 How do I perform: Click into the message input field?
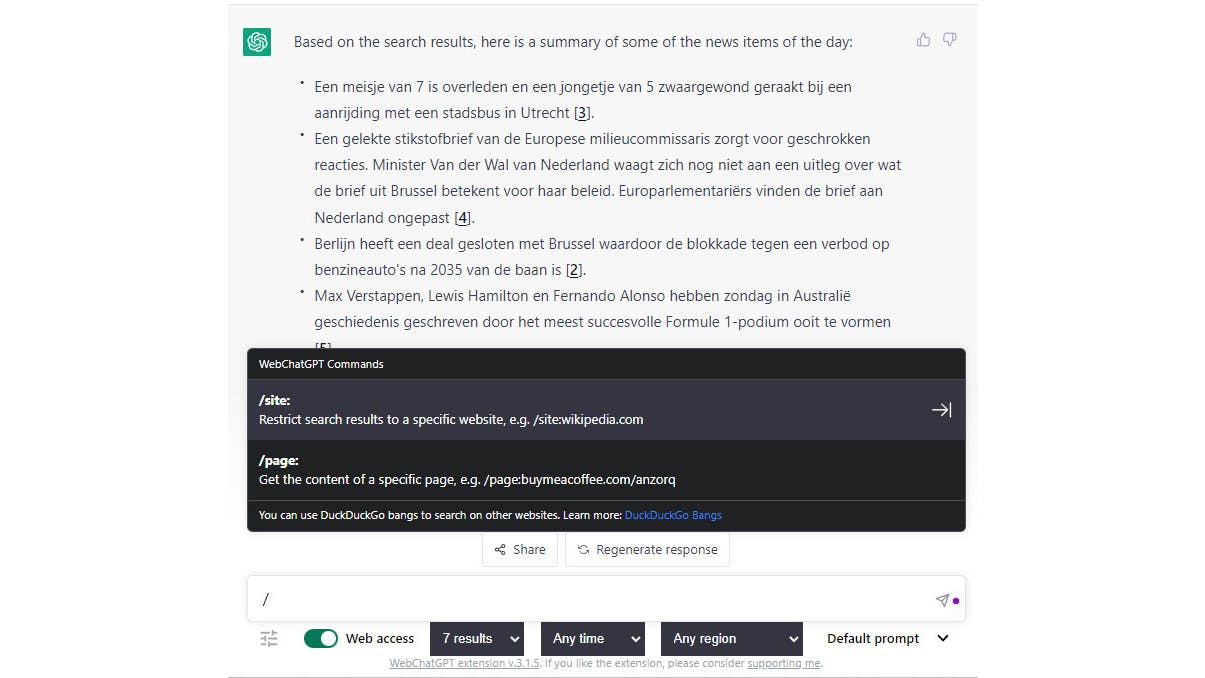(x=590, y=600)
